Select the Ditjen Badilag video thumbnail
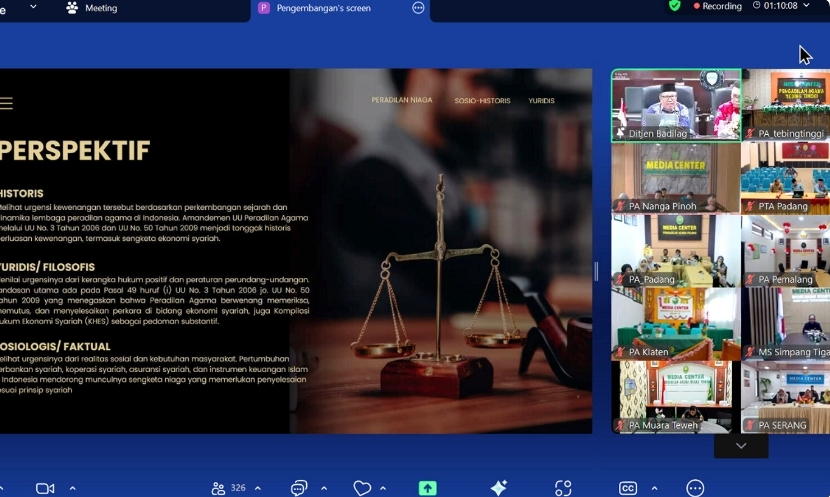 click(676, 105)
